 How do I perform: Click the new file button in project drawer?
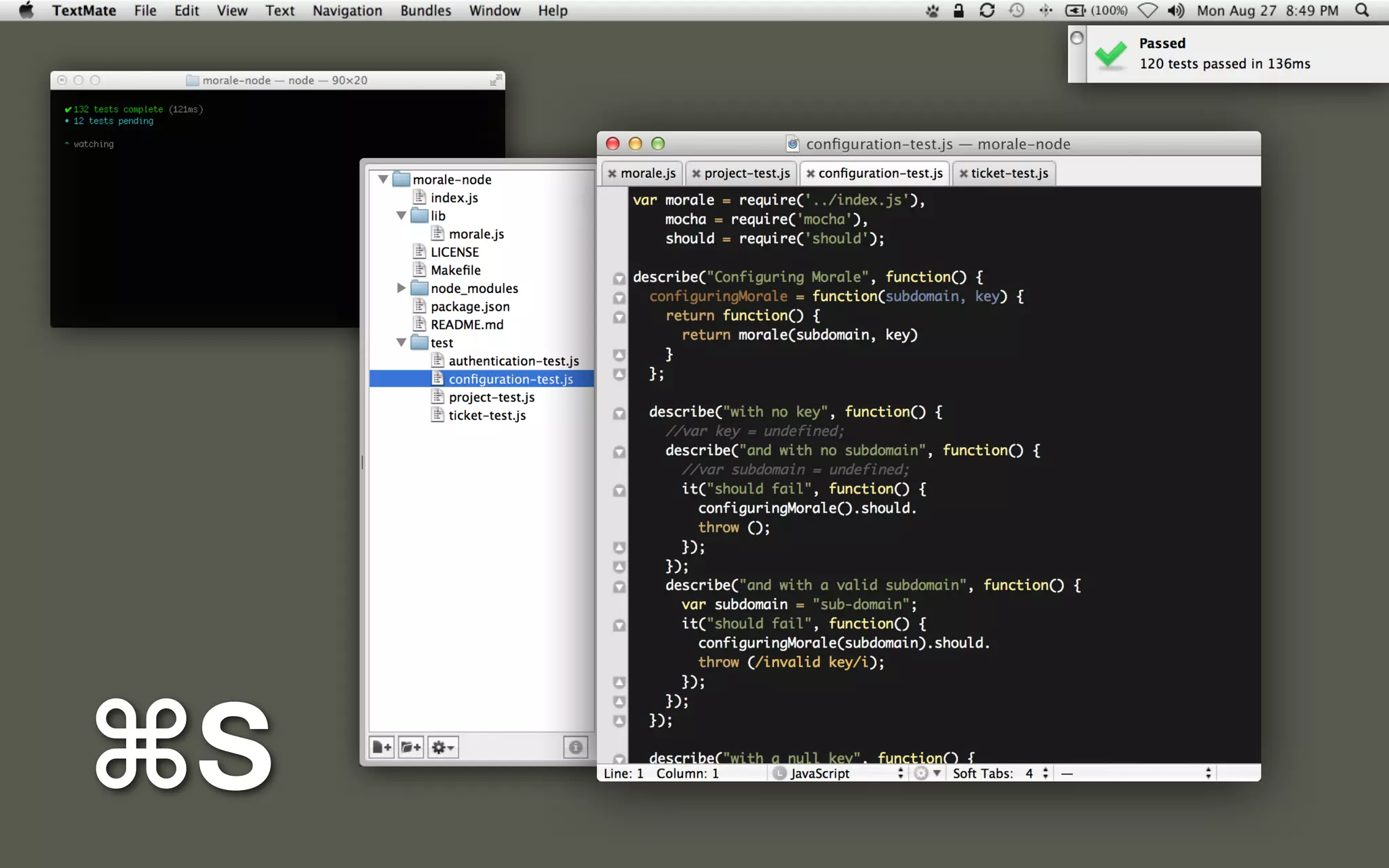point(382,747)
